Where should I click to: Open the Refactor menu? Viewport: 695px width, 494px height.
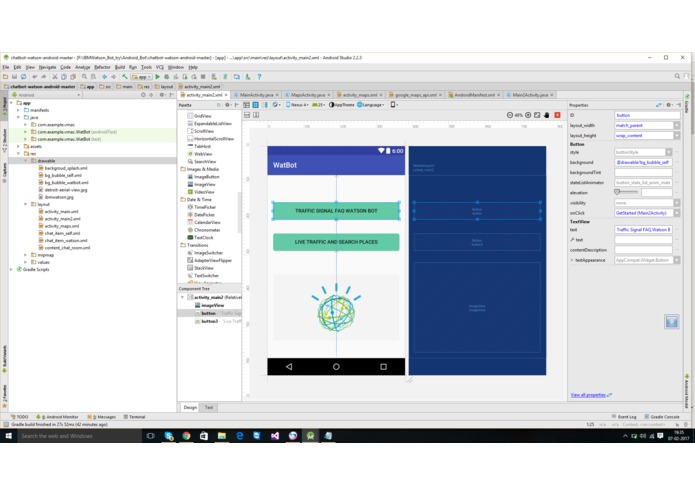[x=102, y=67]
